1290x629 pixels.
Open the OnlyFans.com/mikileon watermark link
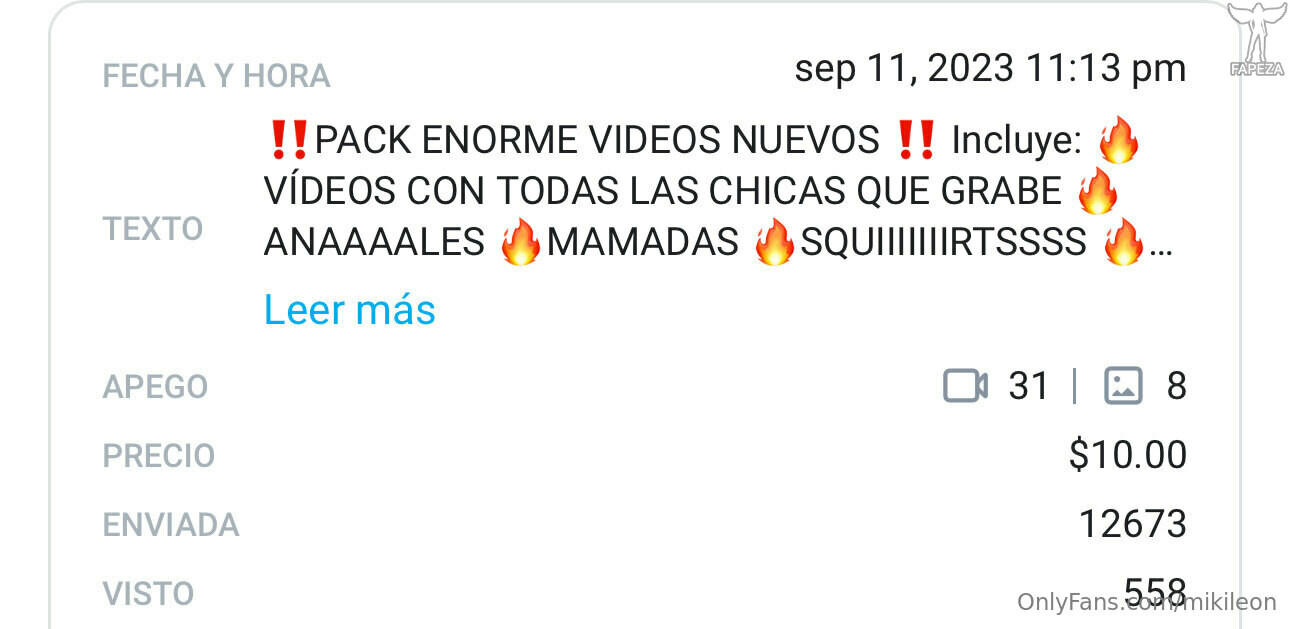[x=1147, y=602]
